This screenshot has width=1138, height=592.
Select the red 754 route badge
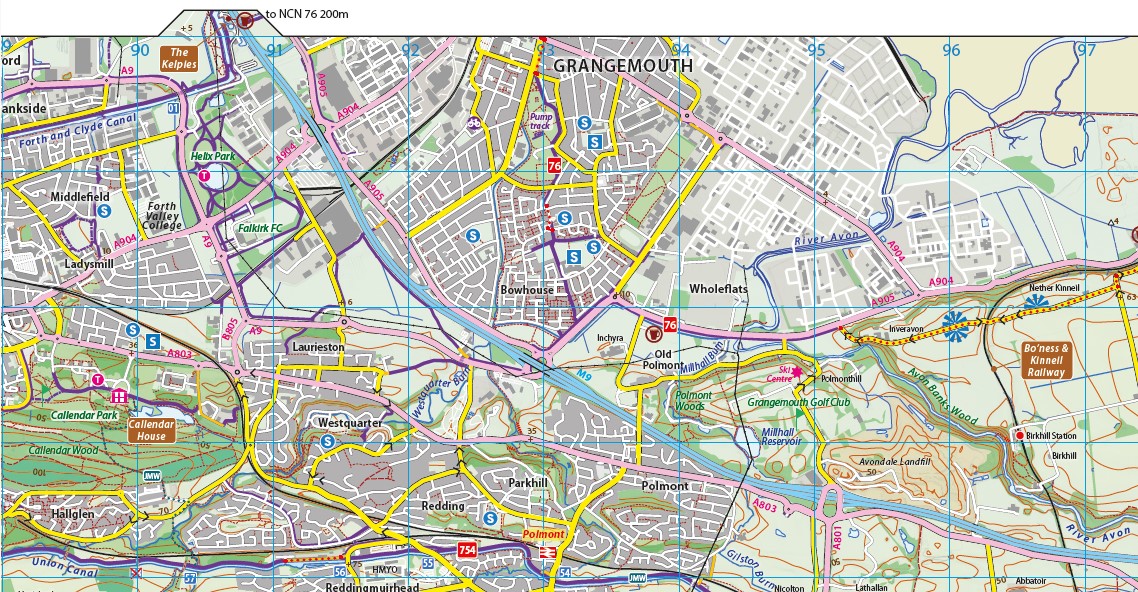467,550
